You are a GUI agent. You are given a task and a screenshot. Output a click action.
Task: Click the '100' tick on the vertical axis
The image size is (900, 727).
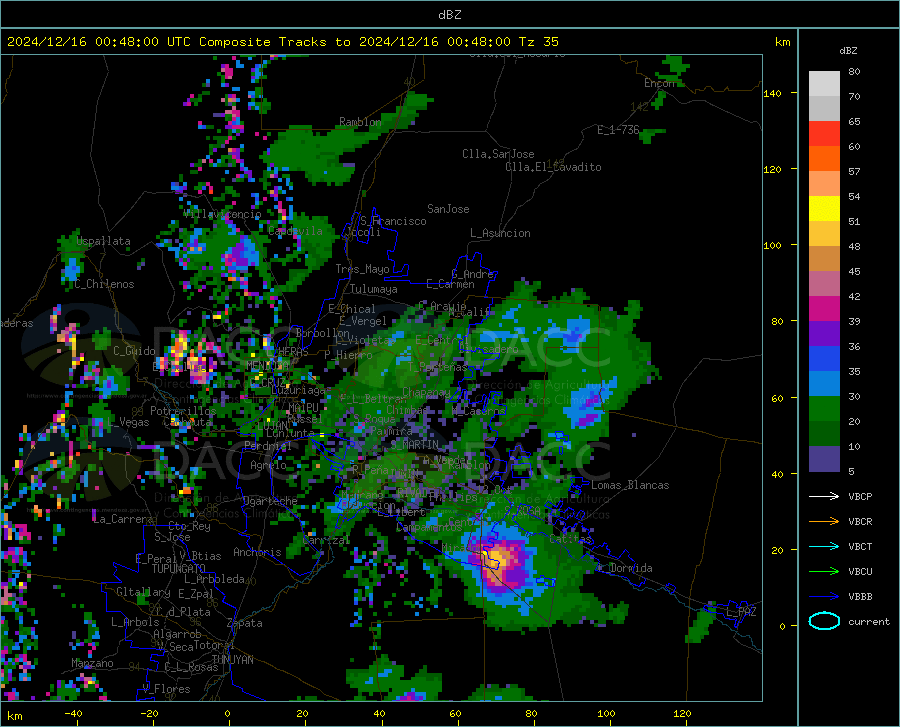point(773,245)
